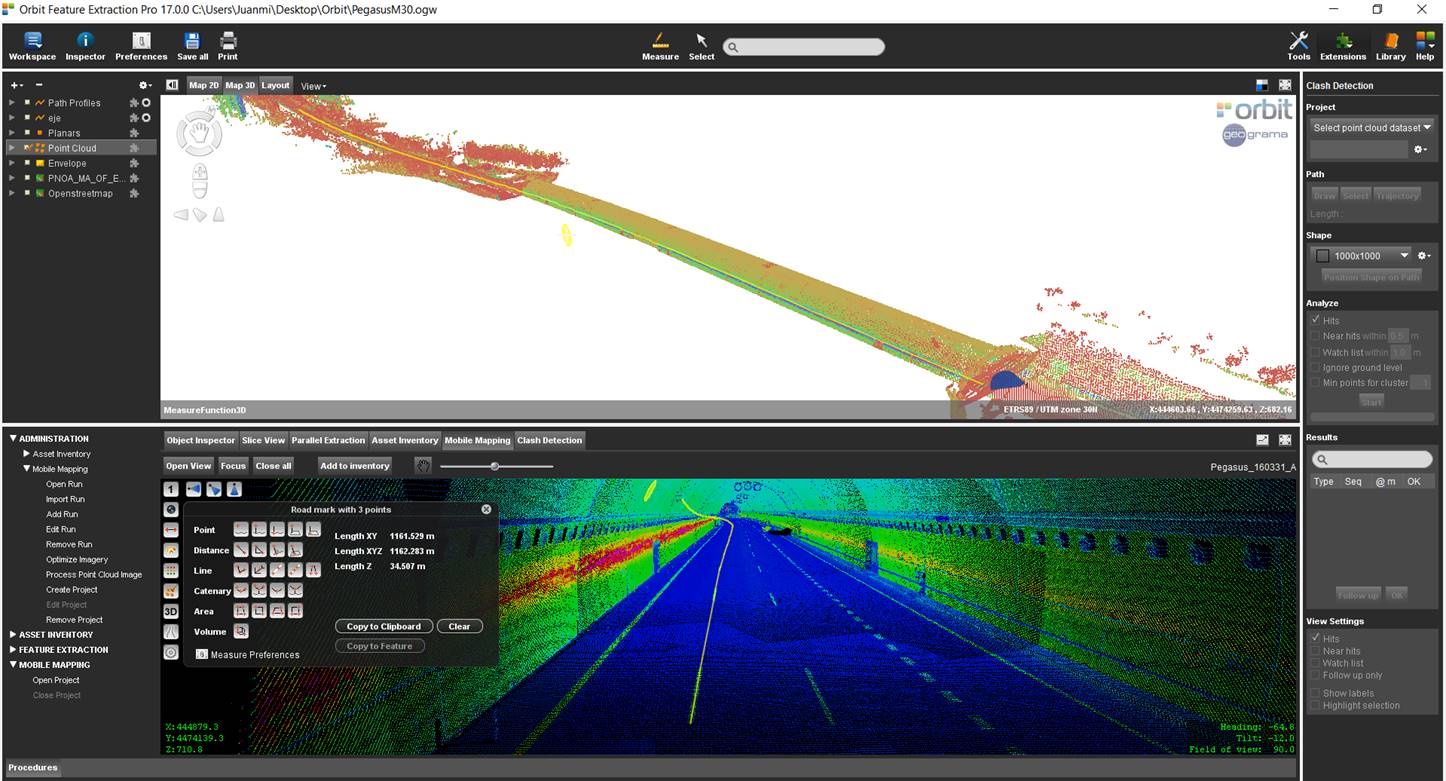This screenshot has width=1446, height=781.
Task: Open the Preferences icon
Action: (141, 41)
